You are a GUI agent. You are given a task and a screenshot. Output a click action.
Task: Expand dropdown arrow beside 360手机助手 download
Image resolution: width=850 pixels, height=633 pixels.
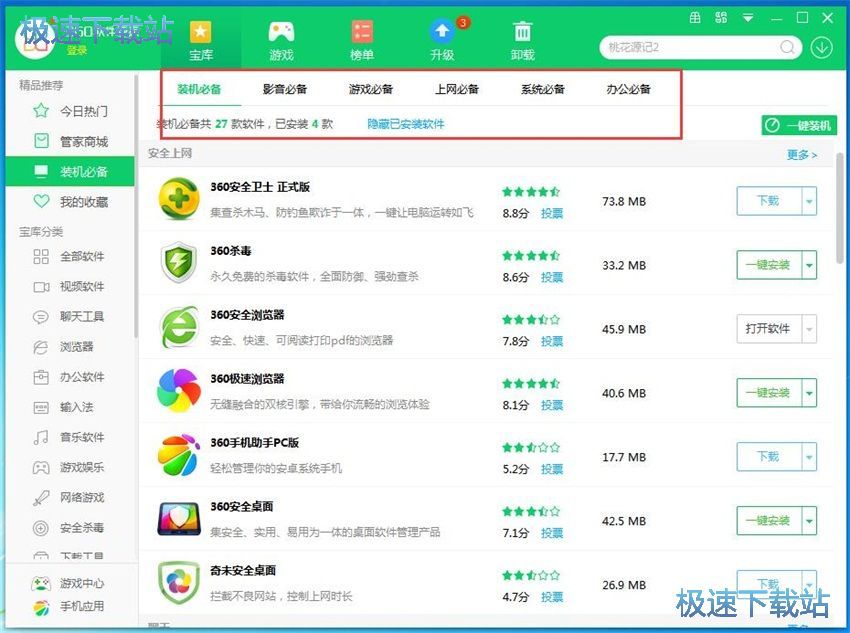[x=809, y=457]
